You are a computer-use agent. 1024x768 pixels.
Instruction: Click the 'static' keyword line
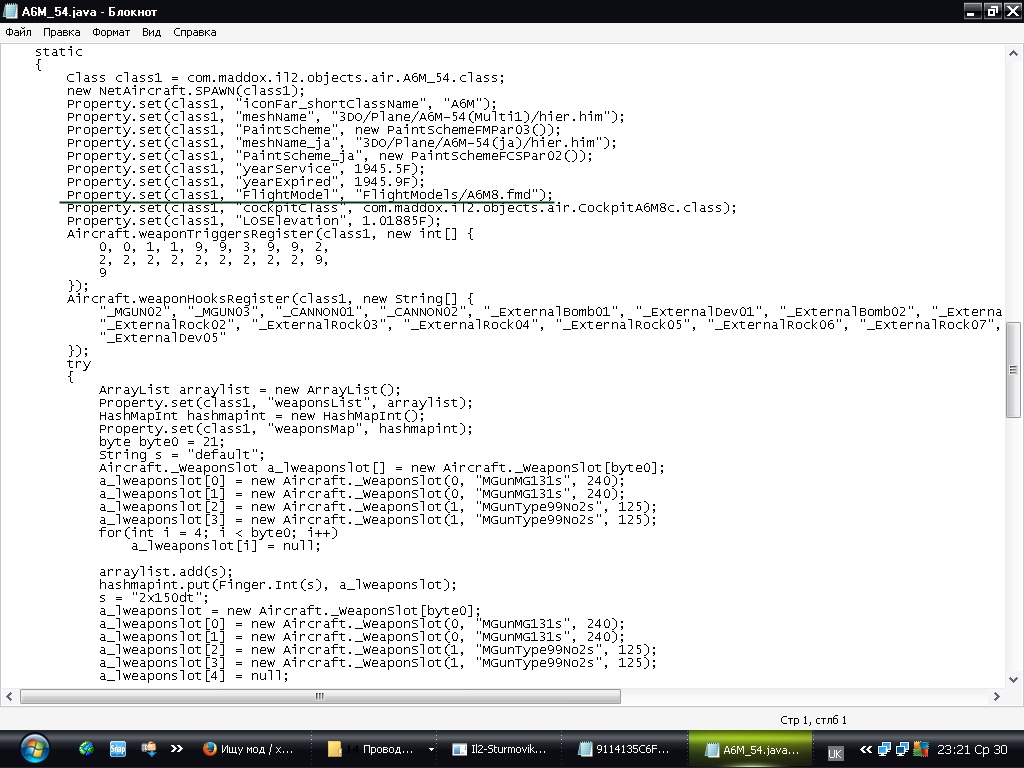59,52
